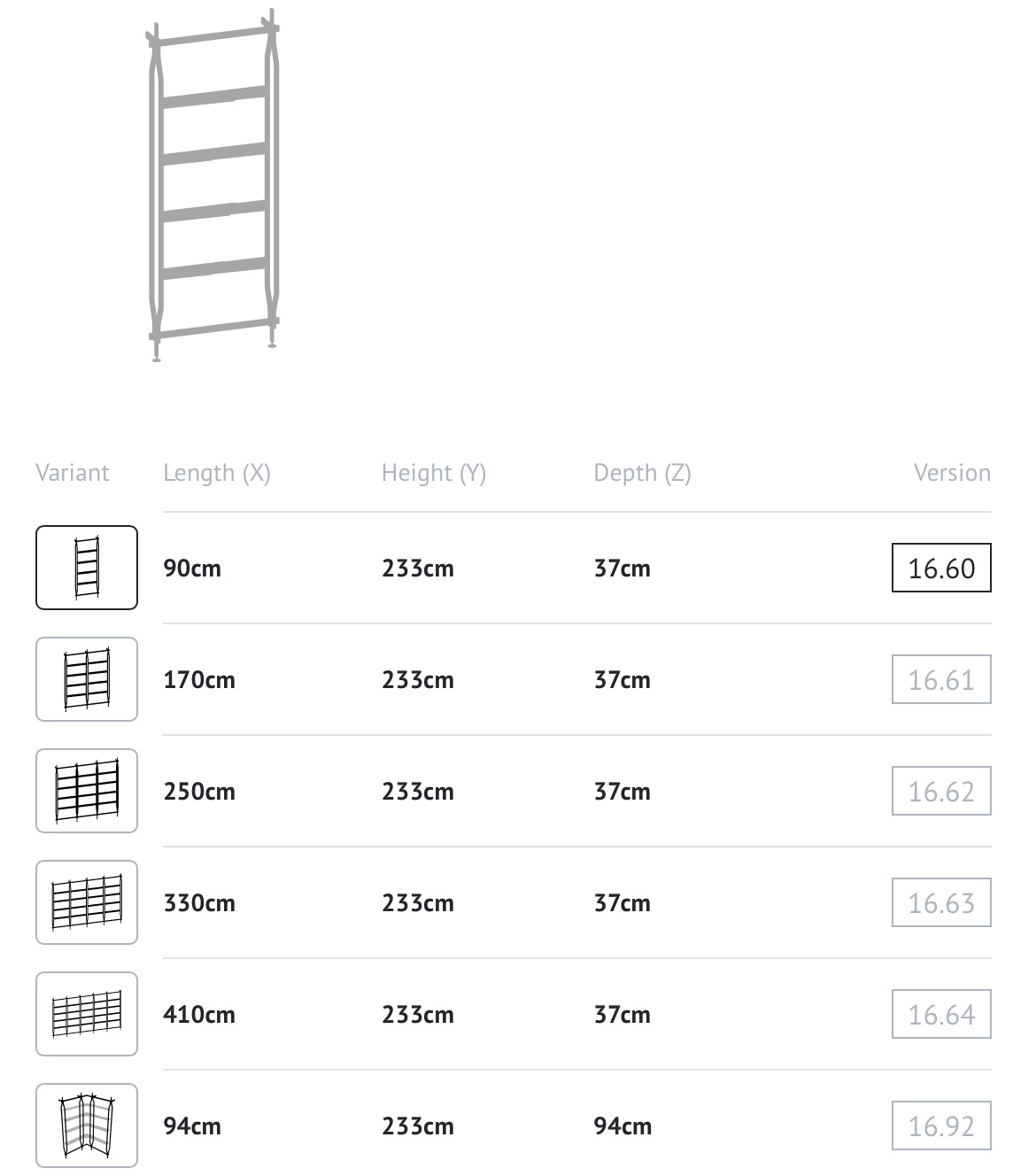The height and width of the screenshot is (1176, 1013).
Task: Choose version 16.61
Action: click(941, 679)
